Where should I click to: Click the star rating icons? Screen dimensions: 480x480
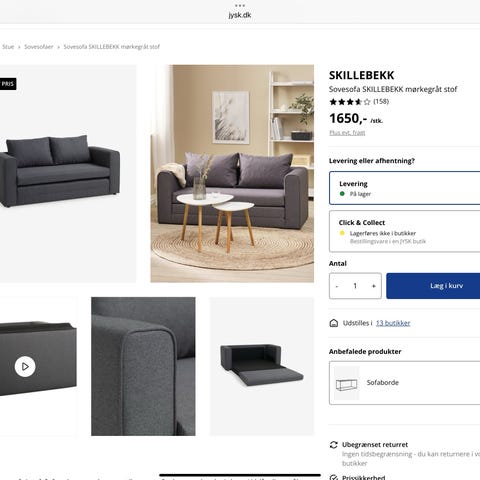tap(350, 102)
